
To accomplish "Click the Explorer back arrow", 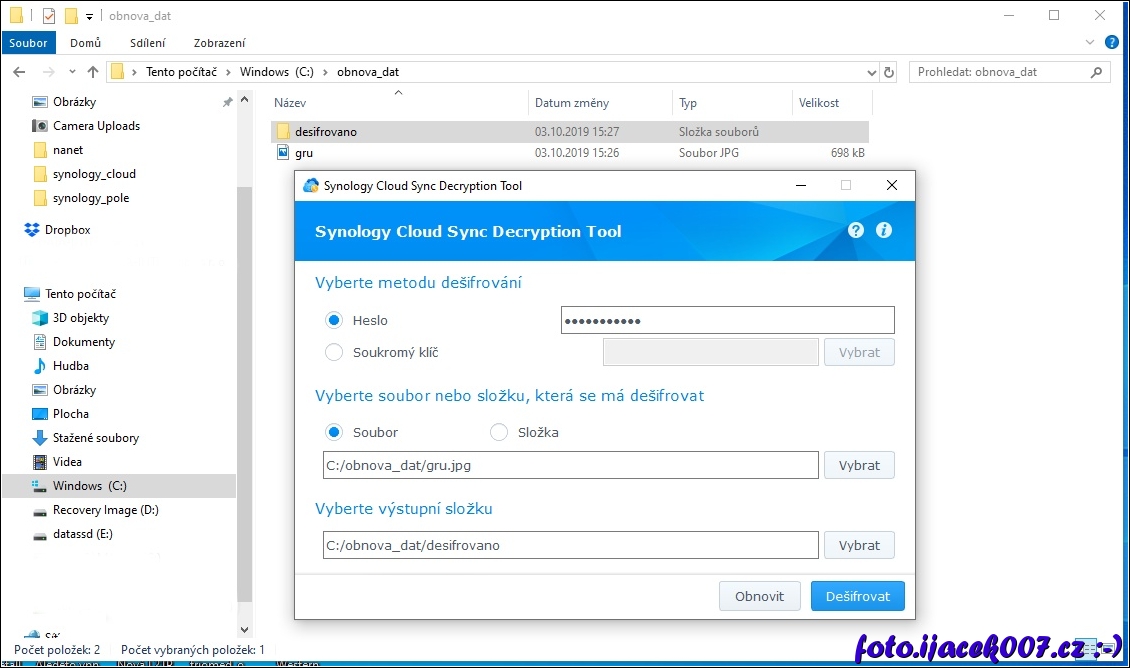I will click(x=19, y=72).
